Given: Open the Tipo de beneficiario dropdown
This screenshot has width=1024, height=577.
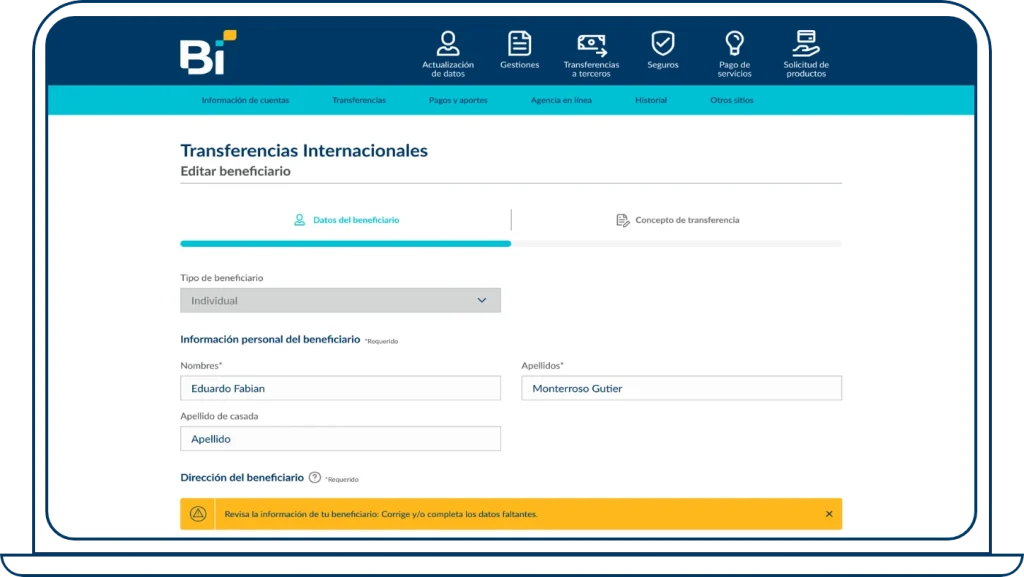Looking at the screenshot, I should click(340, 299).
